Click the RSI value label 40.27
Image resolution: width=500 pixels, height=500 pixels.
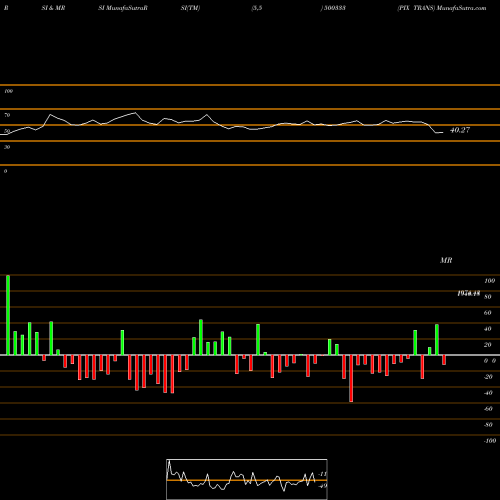tap(460, 130)
